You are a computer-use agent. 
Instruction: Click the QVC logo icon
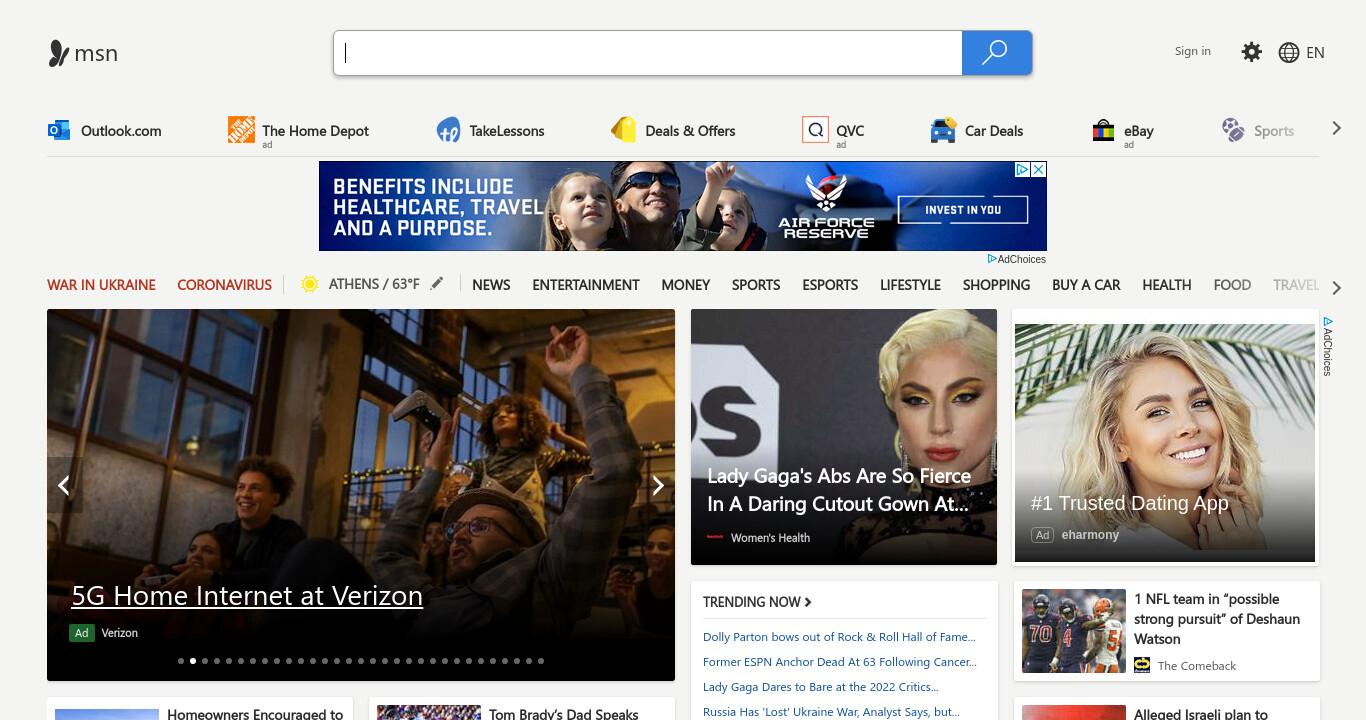coord(815,129)
